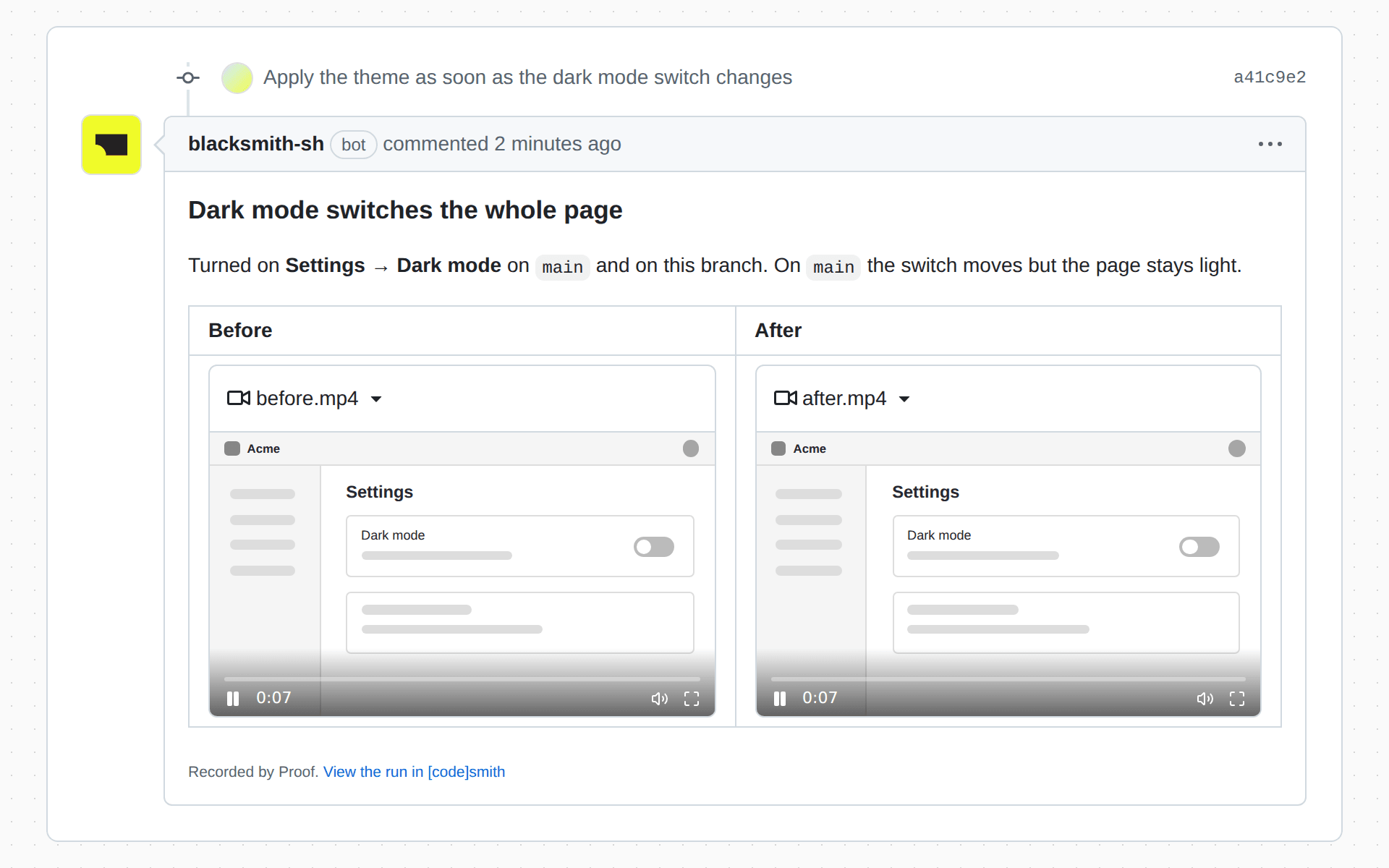Click the Acme logo in Before video
Image resolution: width=1389 pixels, height=868 pixels.
pos(232,448)
